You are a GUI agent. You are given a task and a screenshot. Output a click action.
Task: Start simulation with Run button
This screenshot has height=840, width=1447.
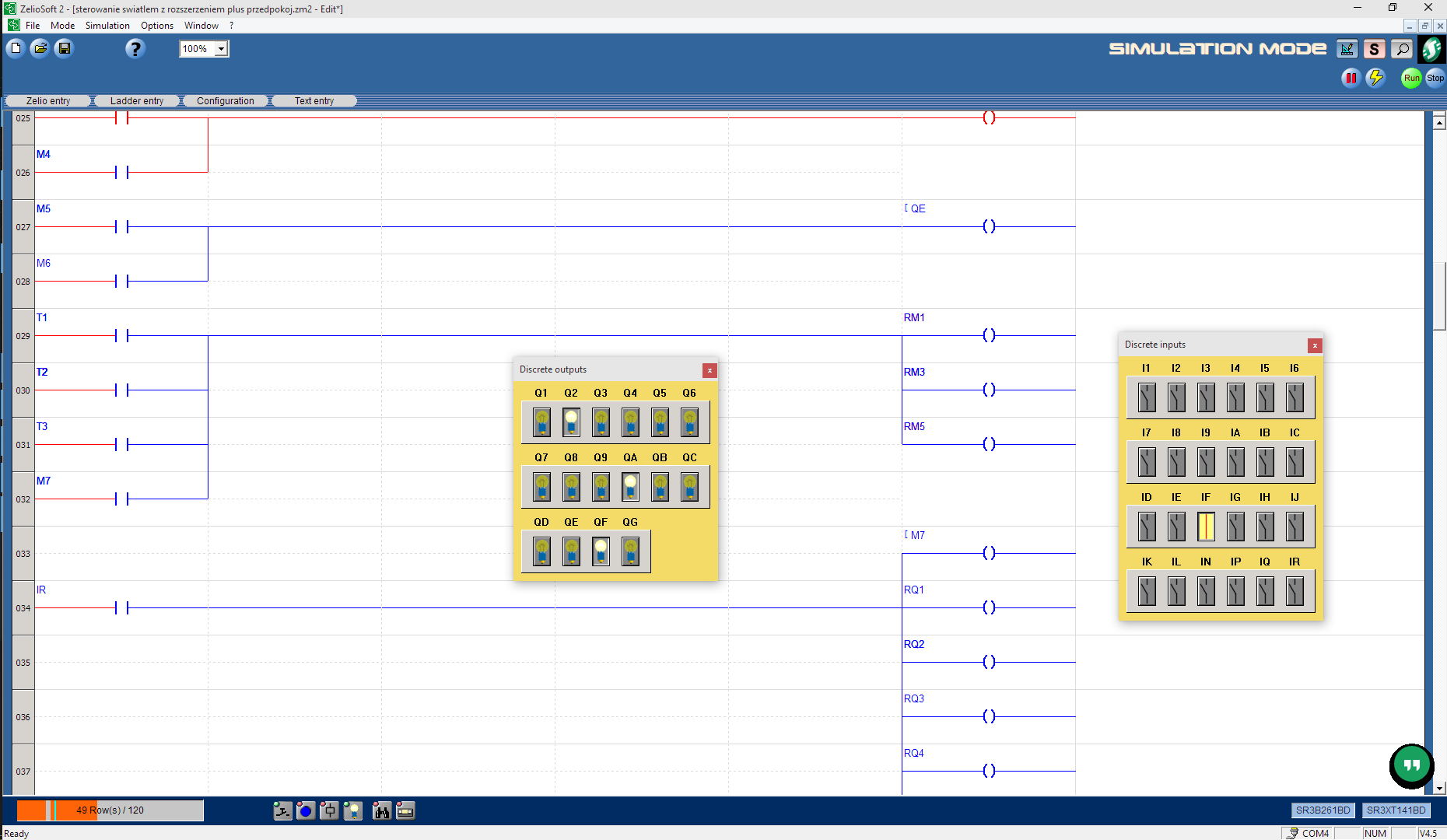tap(1411, 78)
